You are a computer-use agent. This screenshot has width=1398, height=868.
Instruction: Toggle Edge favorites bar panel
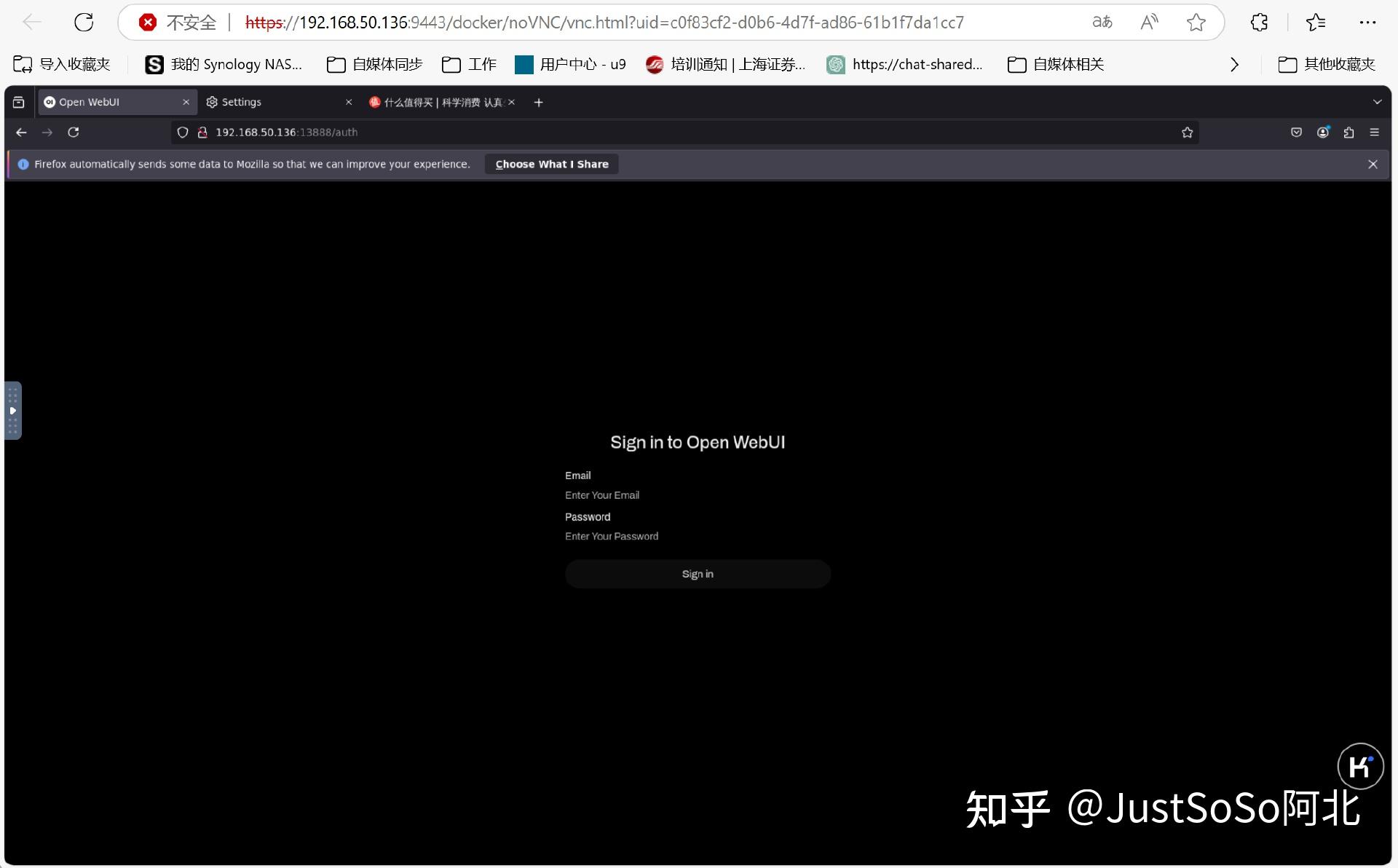(x=1315, y=22)
